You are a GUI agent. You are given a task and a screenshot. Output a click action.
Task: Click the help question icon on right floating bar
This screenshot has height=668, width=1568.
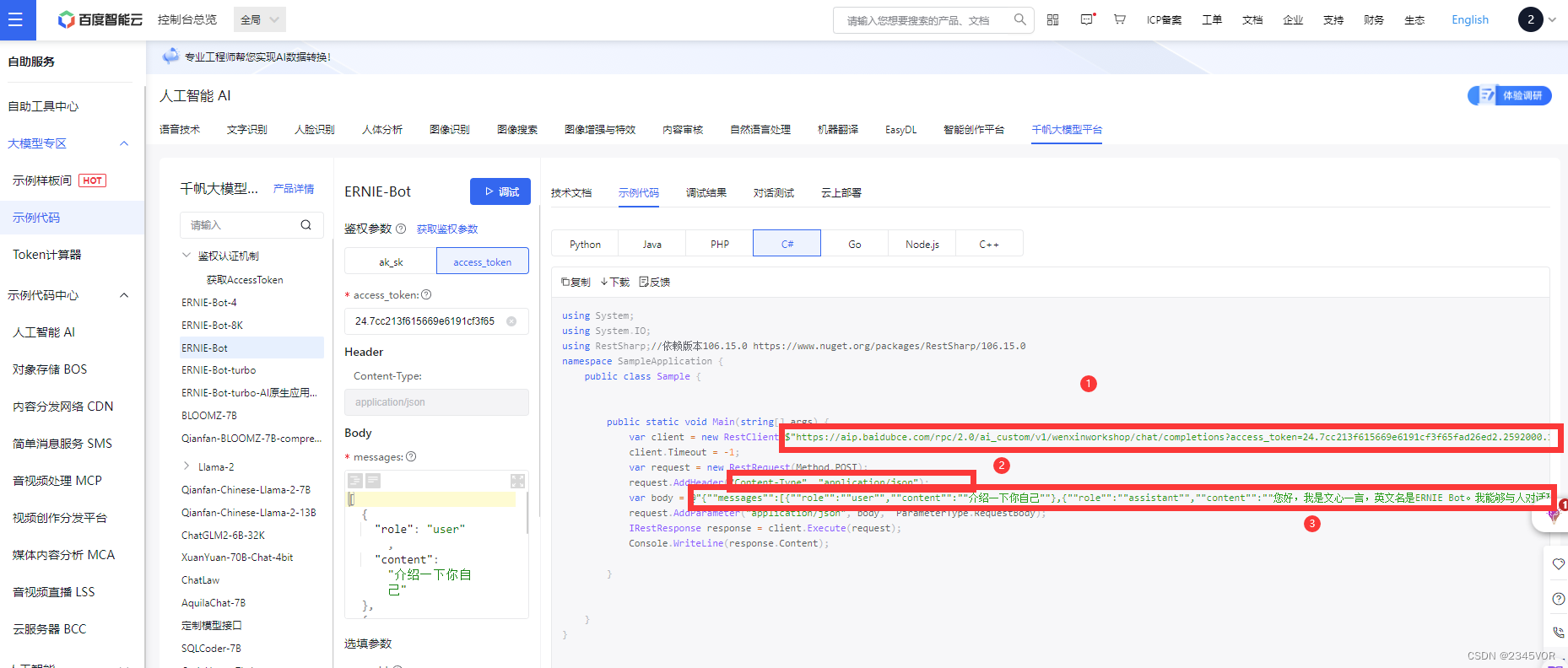(x=1558, y=599)
